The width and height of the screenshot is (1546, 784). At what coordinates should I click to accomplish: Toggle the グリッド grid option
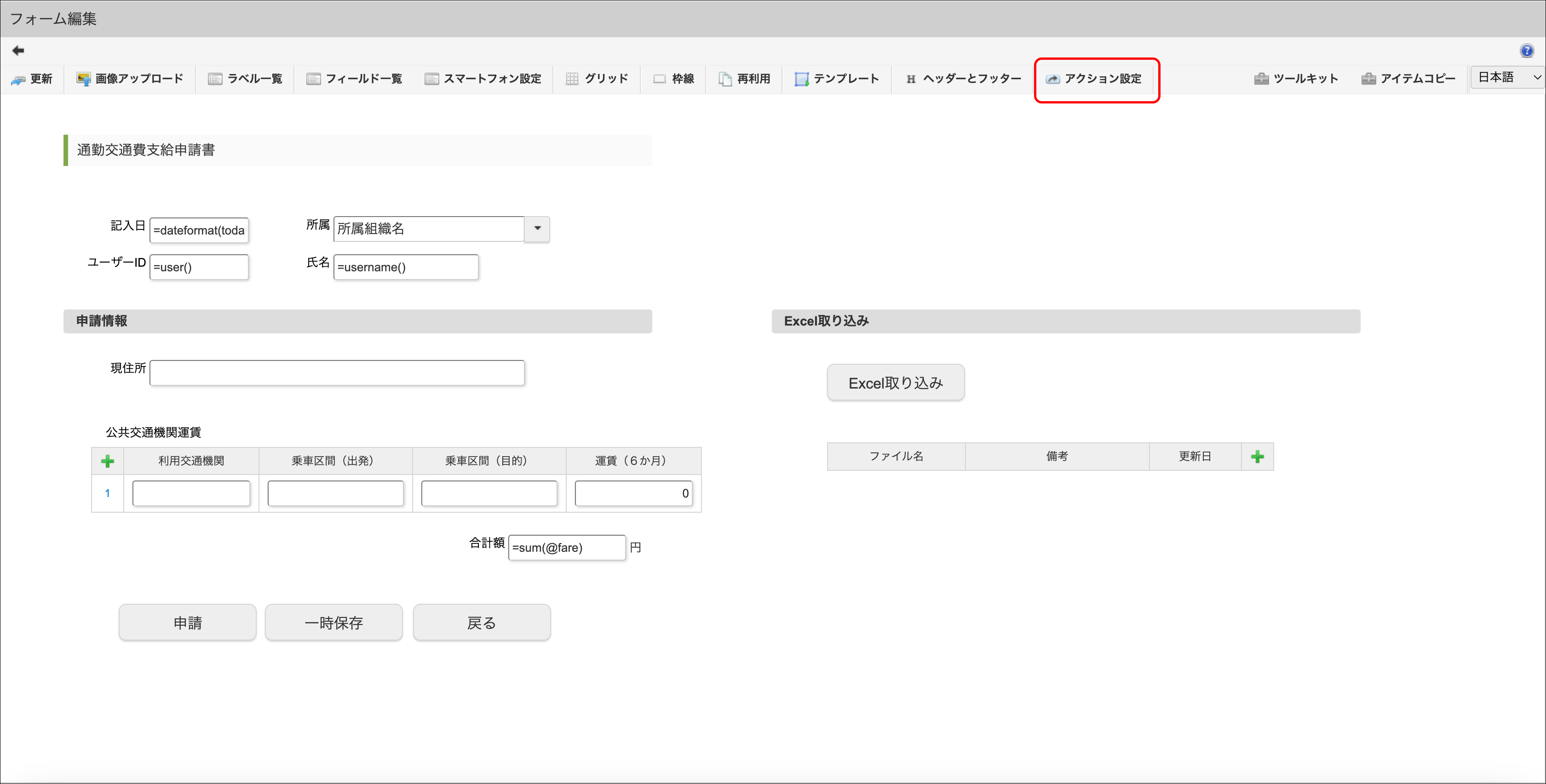coord(597,79)
